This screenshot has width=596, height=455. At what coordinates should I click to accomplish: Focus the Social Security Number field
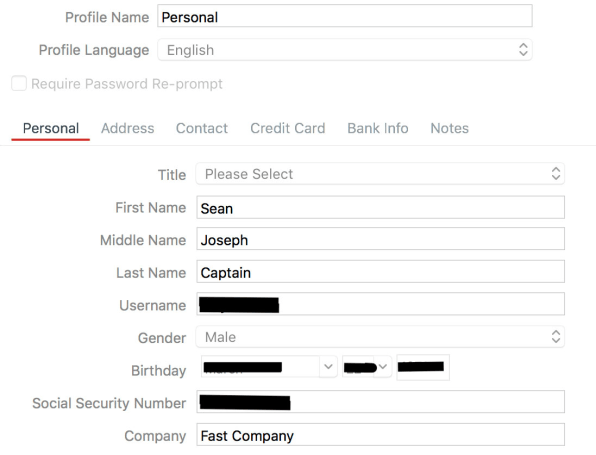click(x=380, y=402)
